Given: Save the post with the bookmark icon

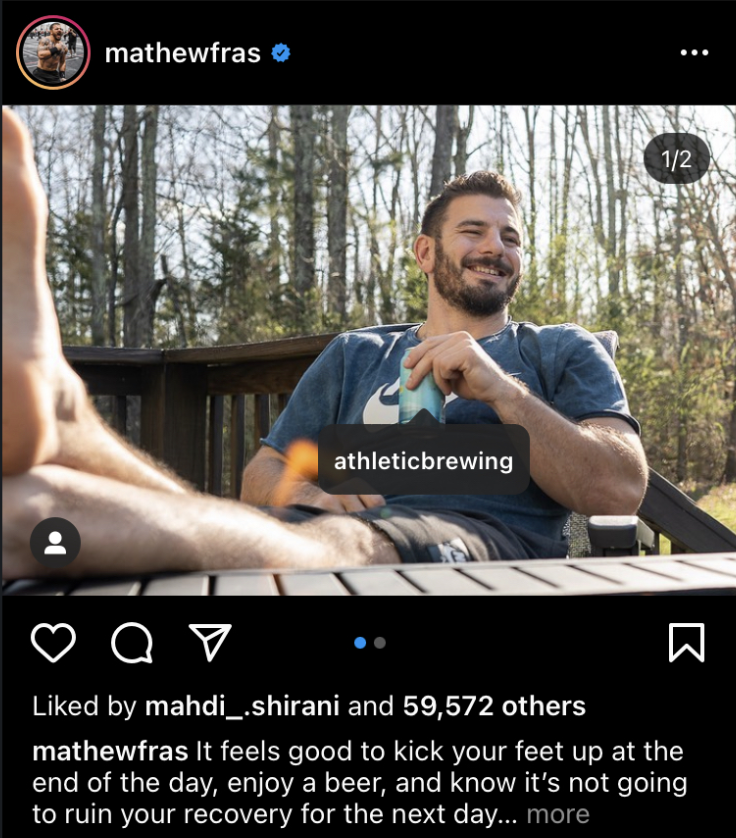Looking at the screenshot, I should tap(687, 642).
